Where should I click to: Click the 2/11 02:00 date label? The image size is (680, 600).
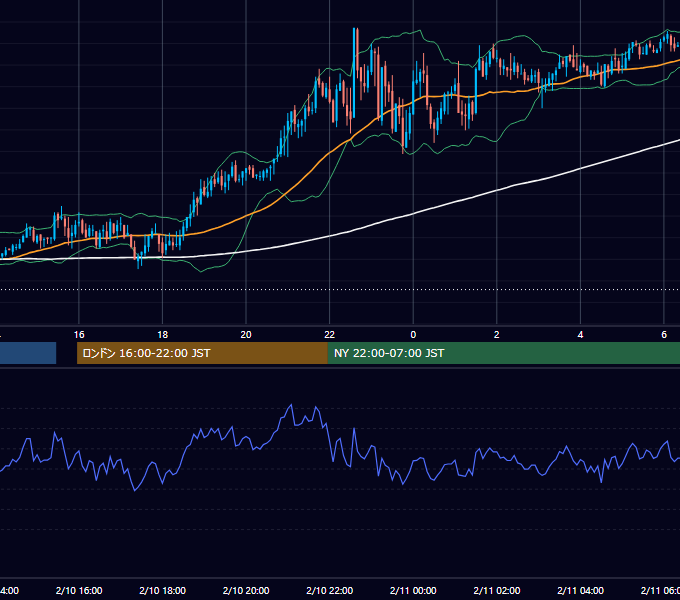tap(497, 590)
